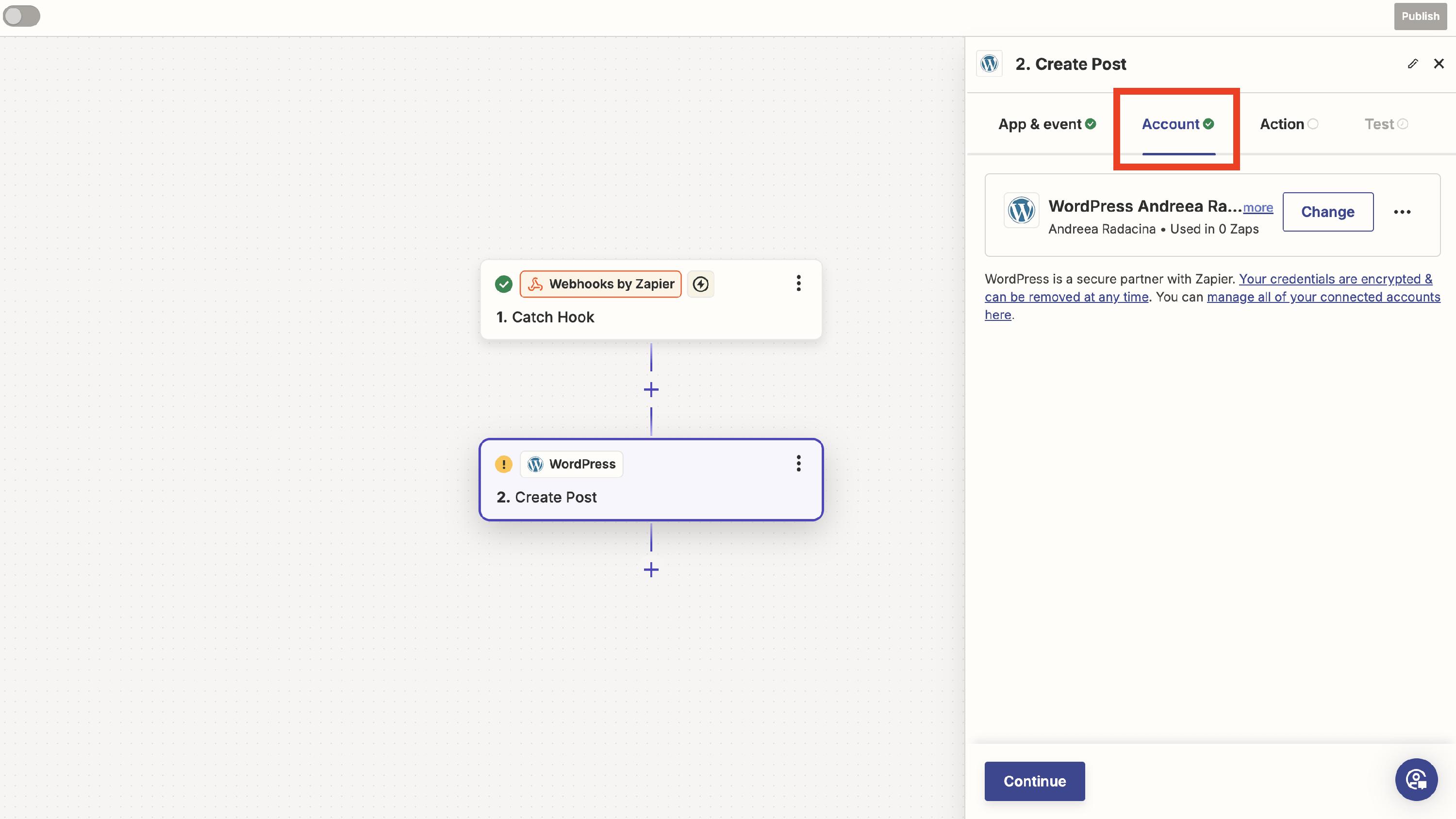1456x819 pixels.
Task: Switch to App & event tab
Action: [1047, 124]
